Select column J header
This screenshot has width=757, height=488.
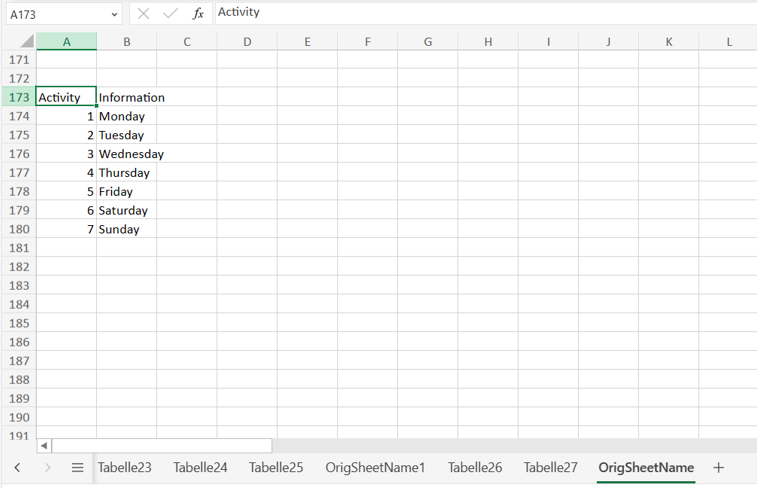coord(609,42)
